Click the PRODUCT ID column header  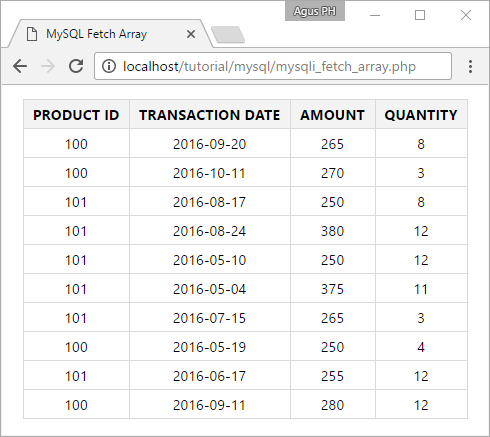tap(76, 115)
